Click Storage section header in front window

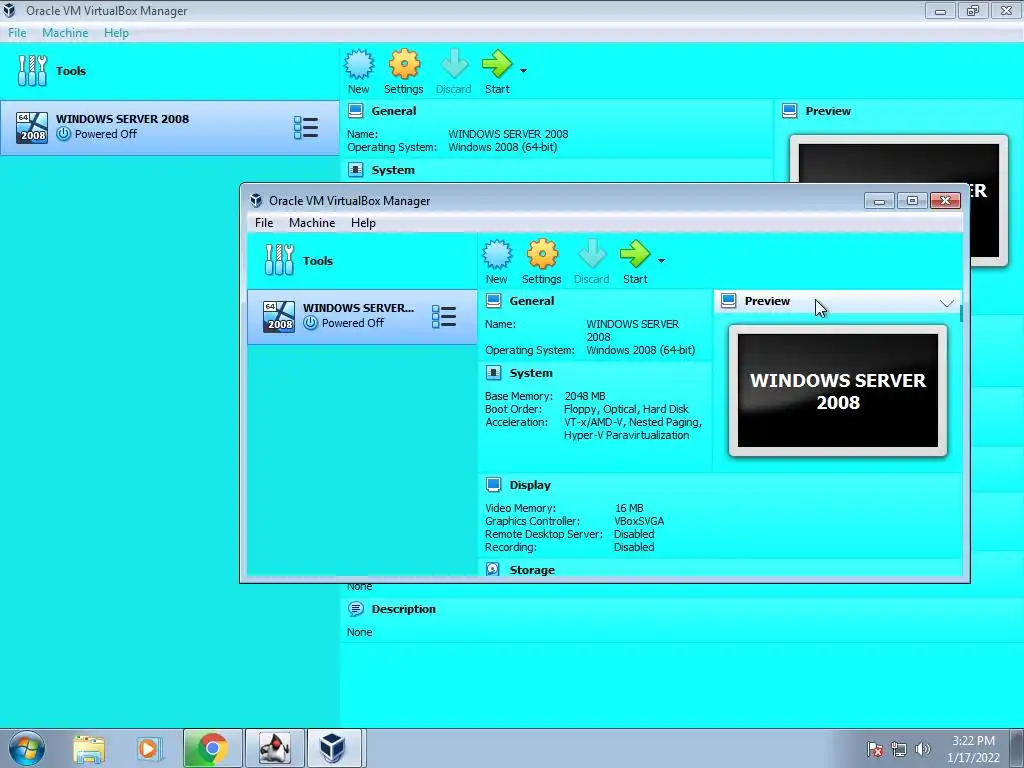532,570
